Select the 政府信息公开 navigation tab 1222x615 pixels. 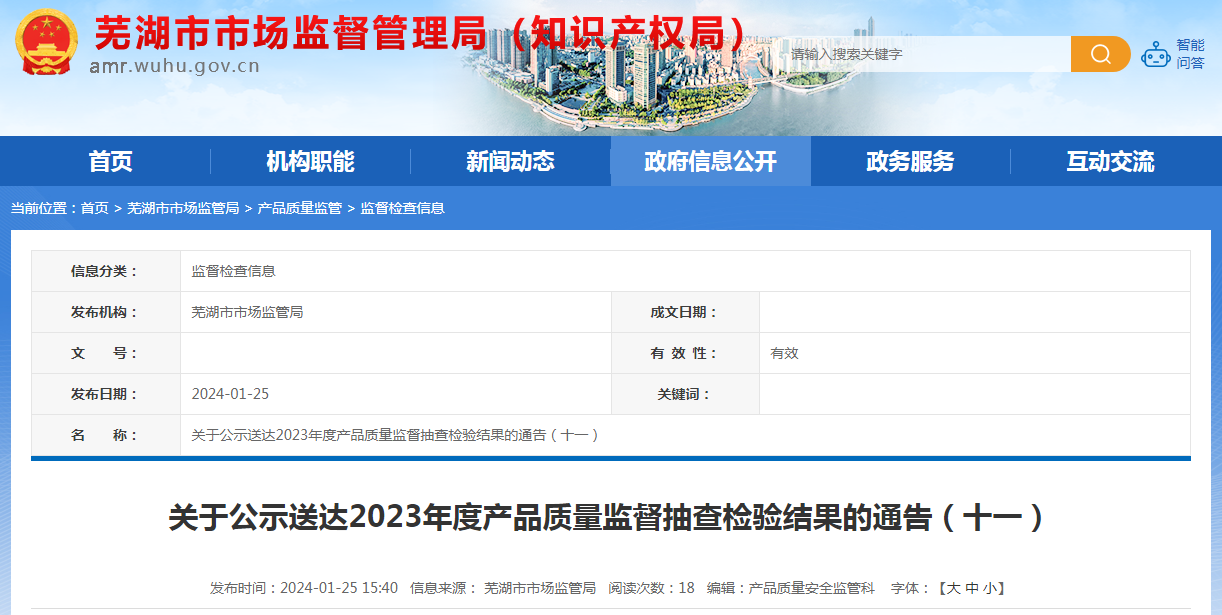point(710,161)
